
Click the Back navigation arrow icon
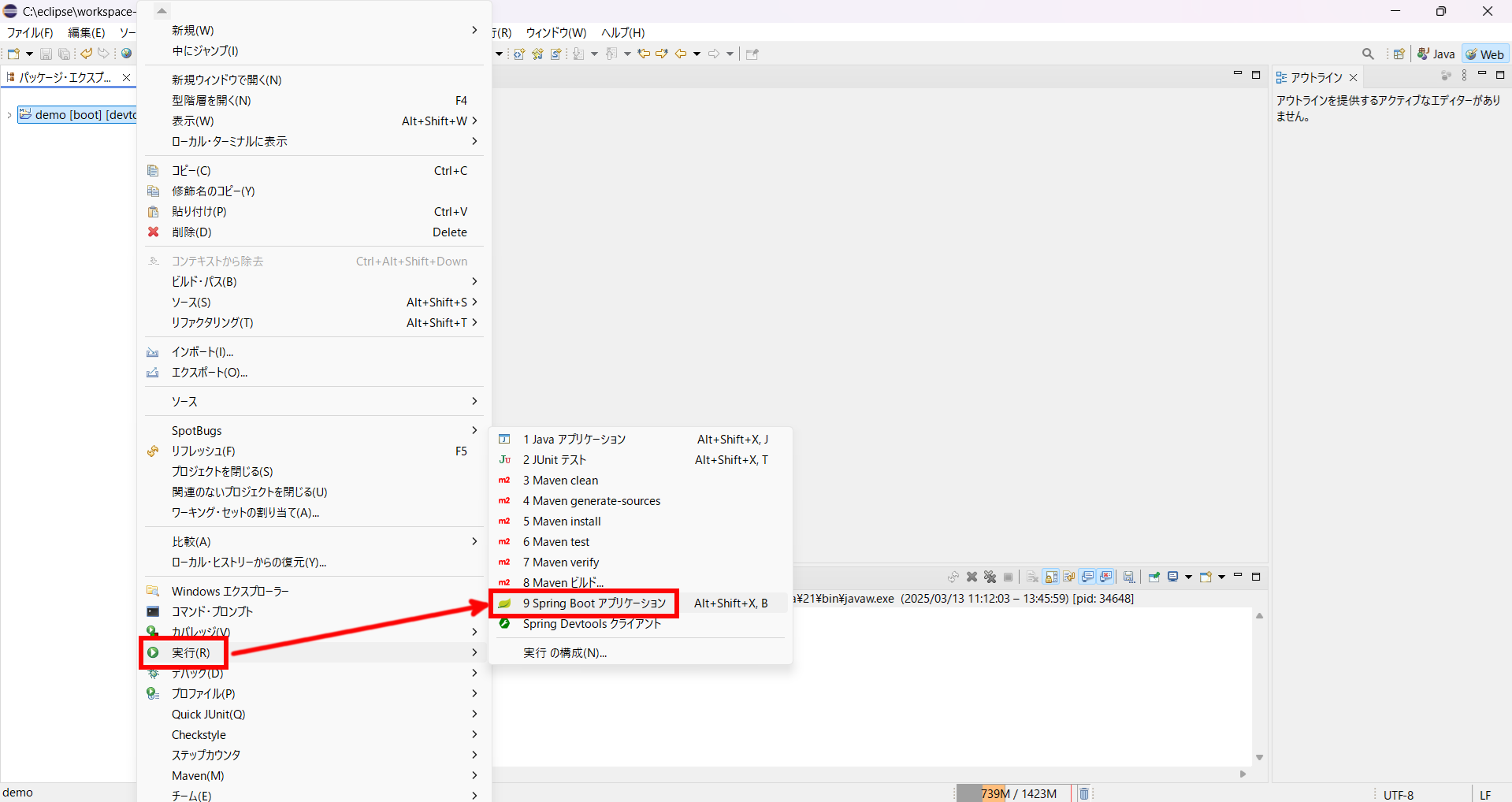click(x=680, y=54)
